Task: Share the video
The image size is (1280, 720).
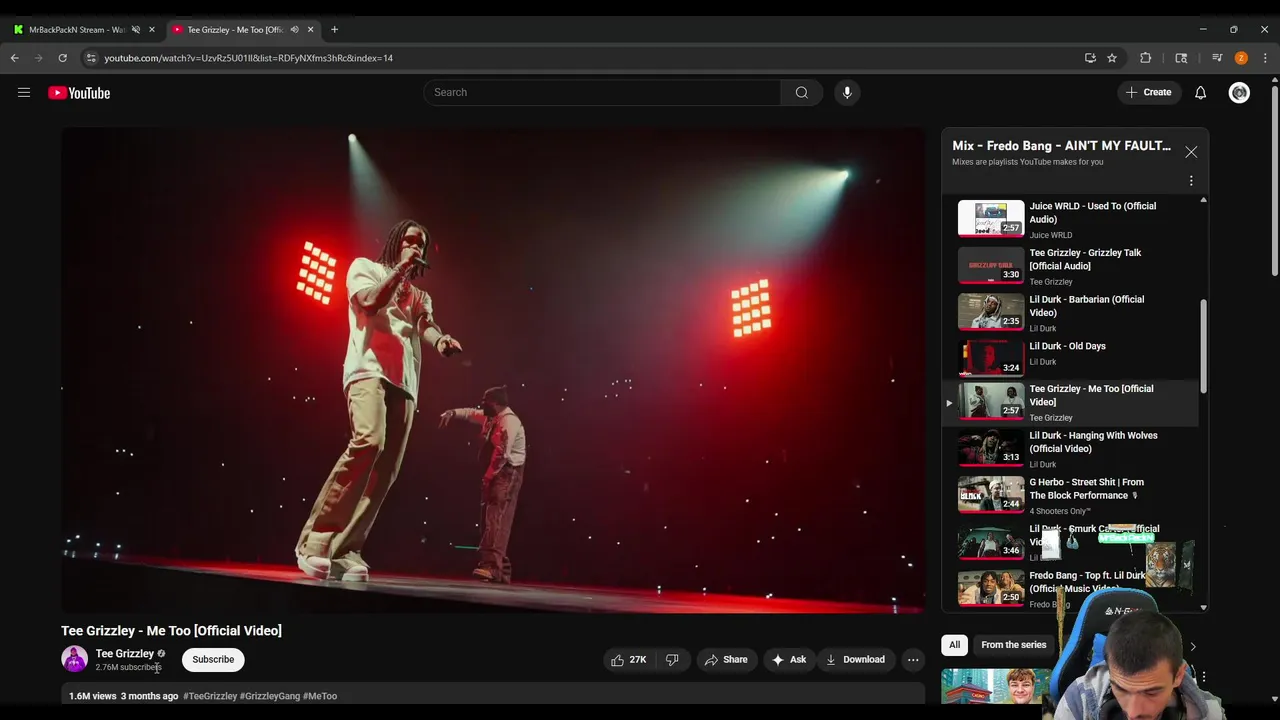Action: [725, 659]
